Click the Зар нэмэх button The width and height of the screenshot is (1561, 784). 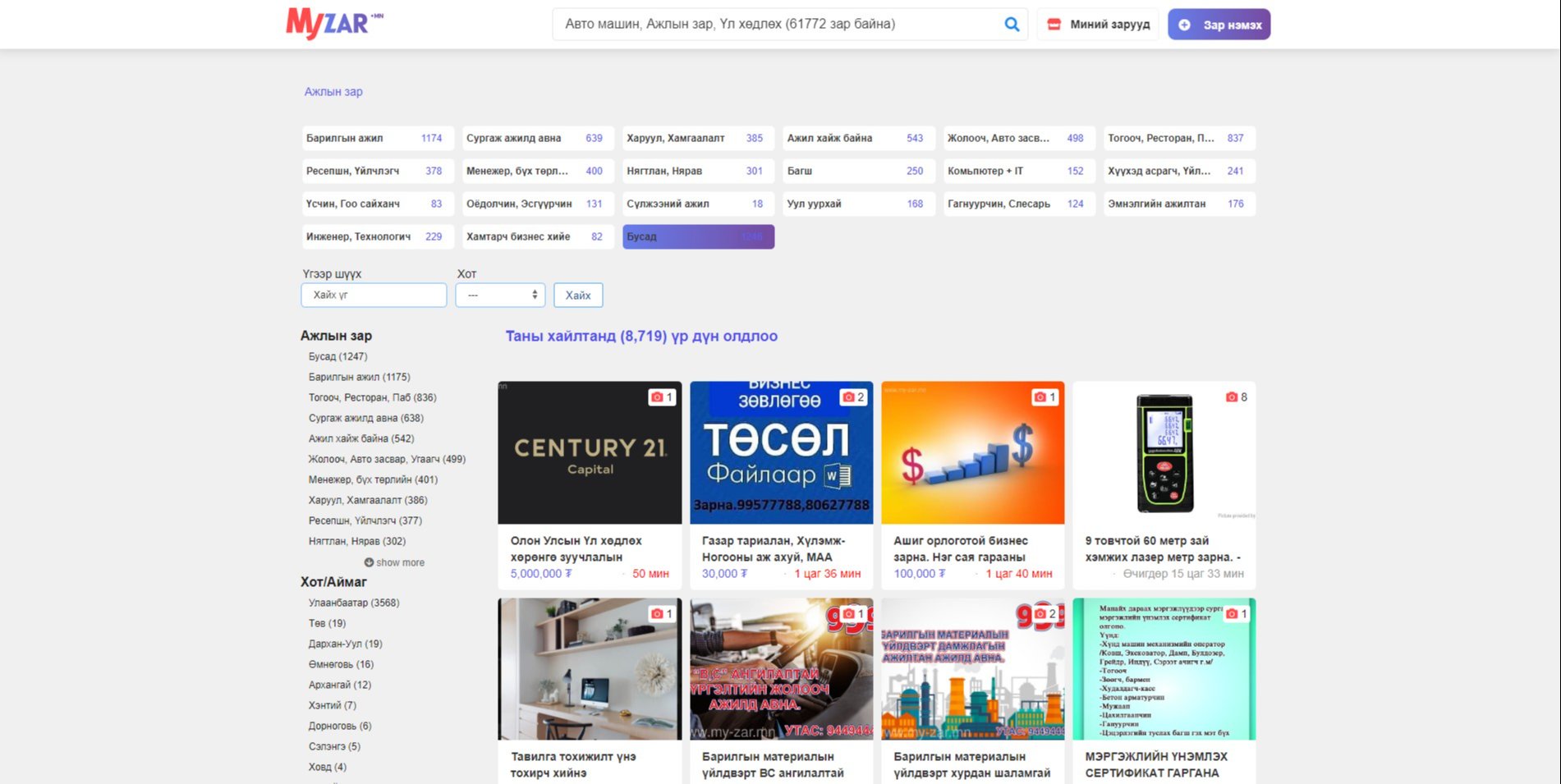pos(1219,25)
